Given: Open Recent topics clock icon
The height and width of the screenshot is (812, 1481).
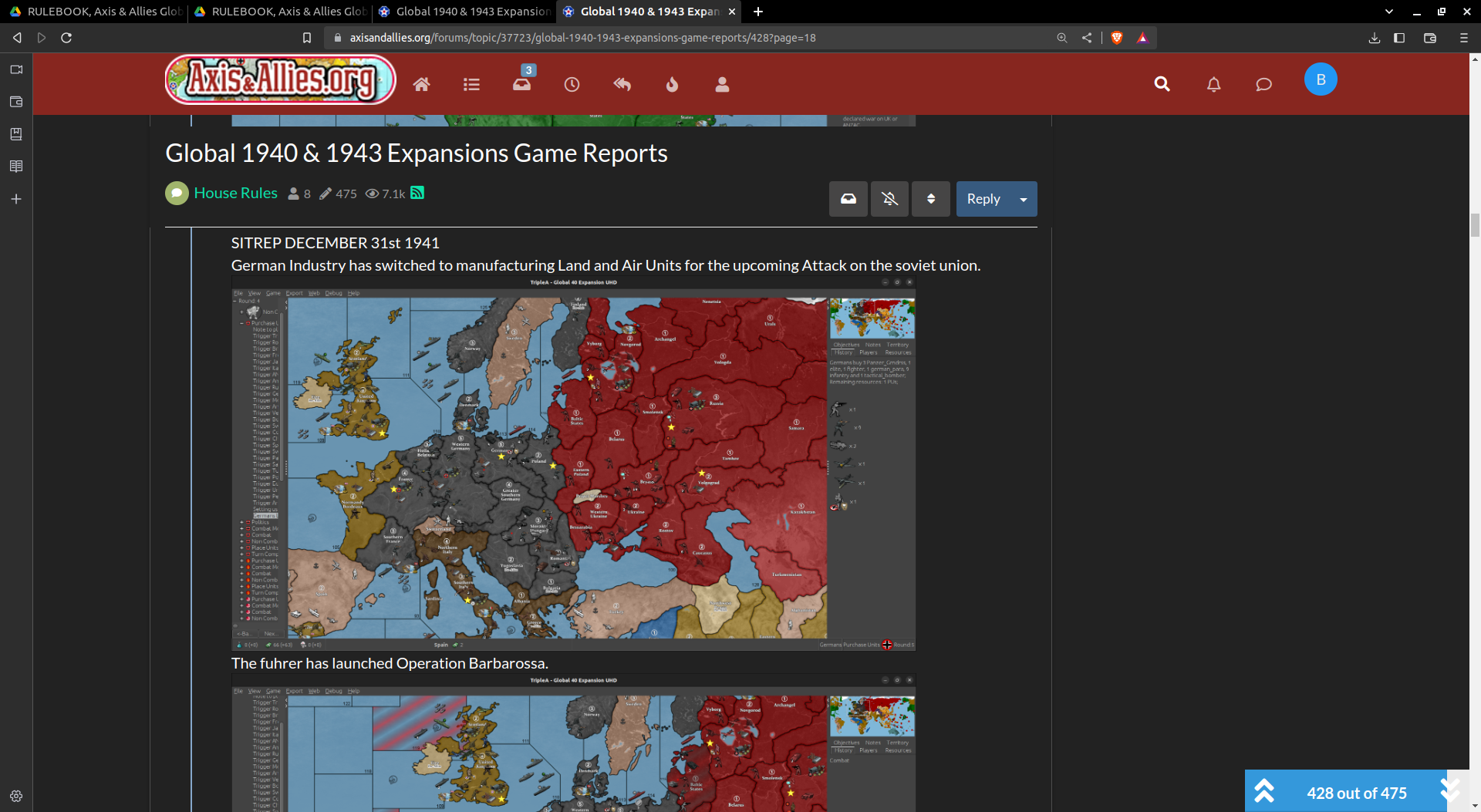Looking at the screenshot, I should [x=572, y=85].
